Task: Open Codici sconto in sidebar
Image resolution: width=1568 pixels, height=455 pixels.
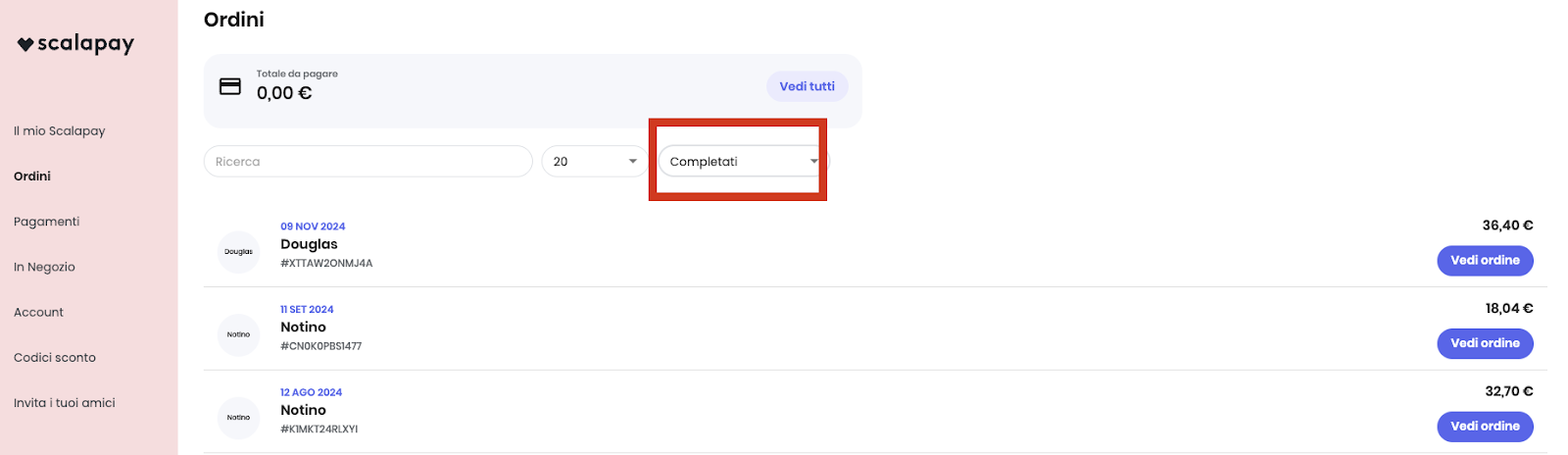Action: pyautogui.click(x=55, y=358)
